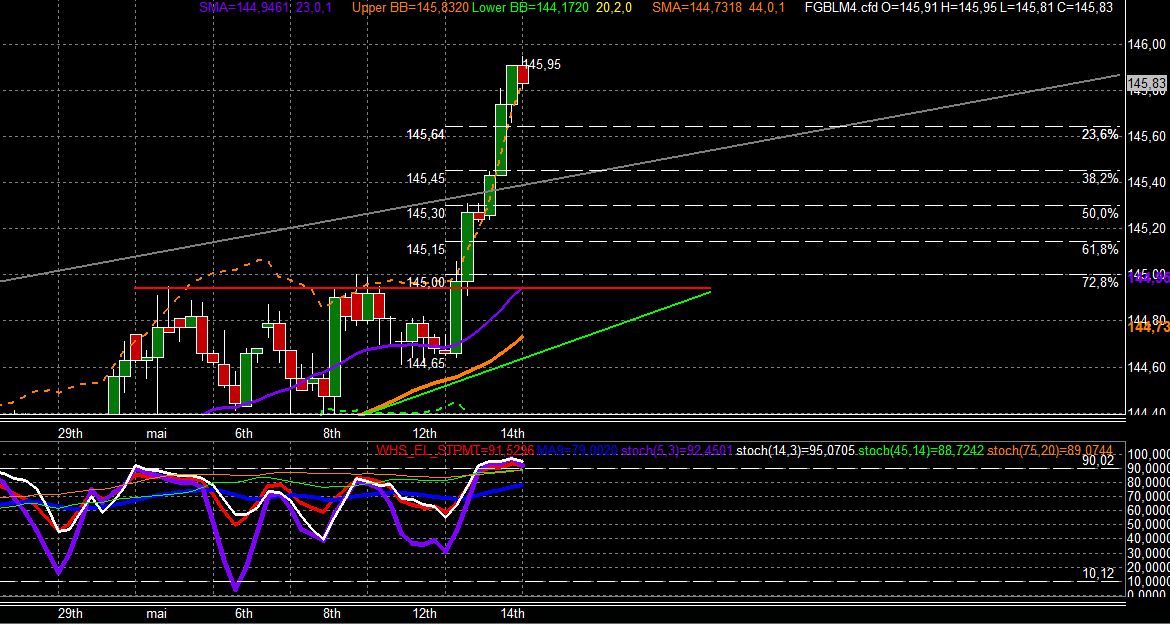
Task: Click the 61,8% retracement label
Action: [x=1100, y=249]
